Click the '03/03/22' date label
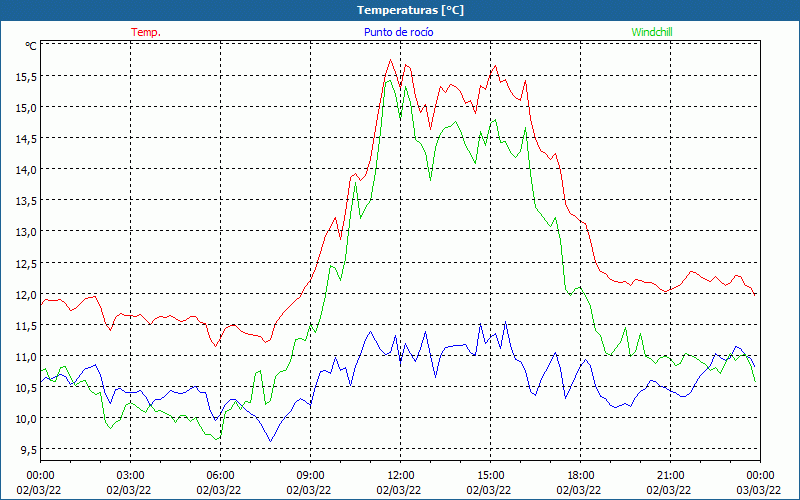The image size is (800, 500). tap(759, 490)
